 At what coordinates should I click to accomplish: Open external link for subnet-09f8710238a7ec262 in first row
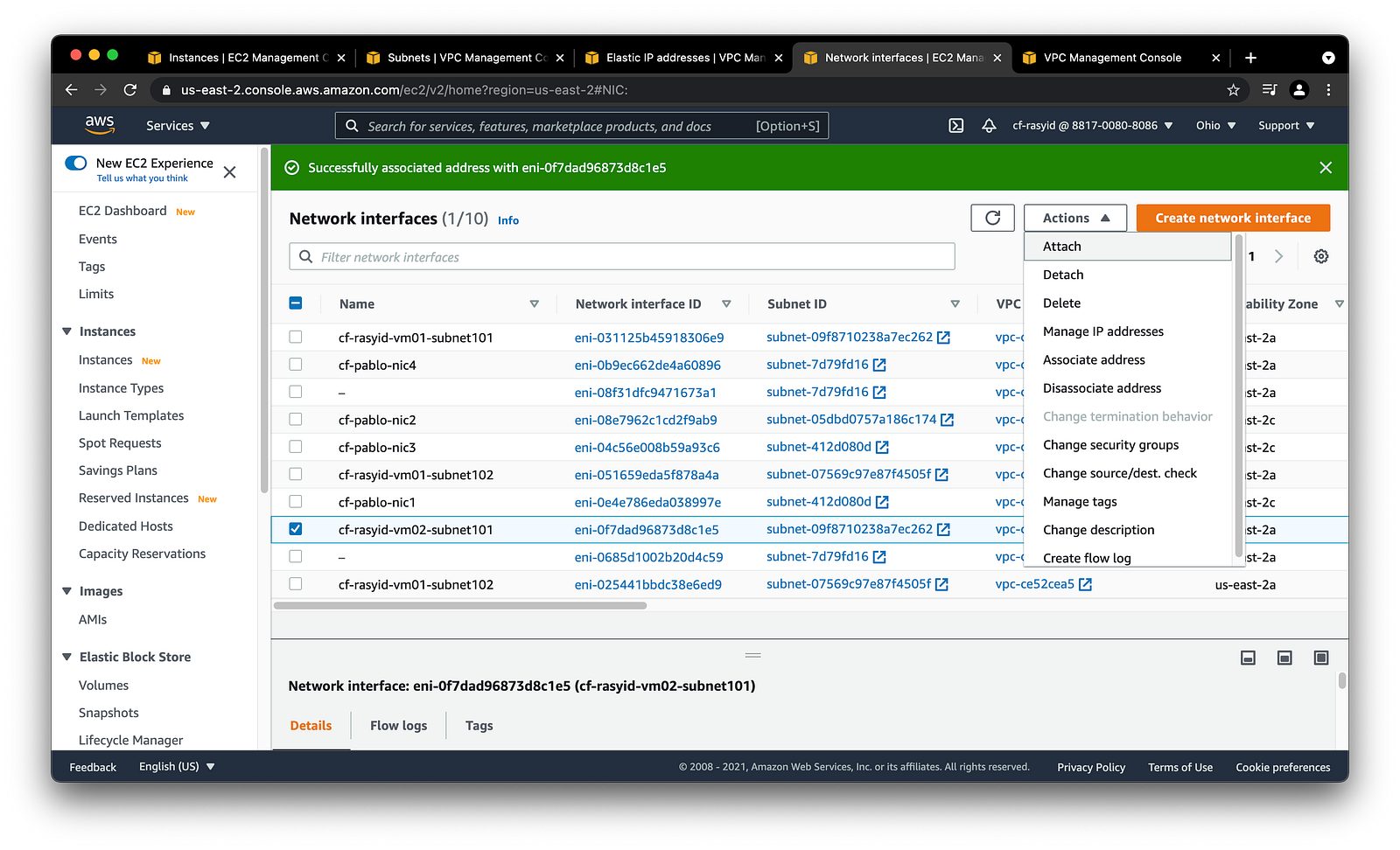pyautogui.click(x=943, y=338)
